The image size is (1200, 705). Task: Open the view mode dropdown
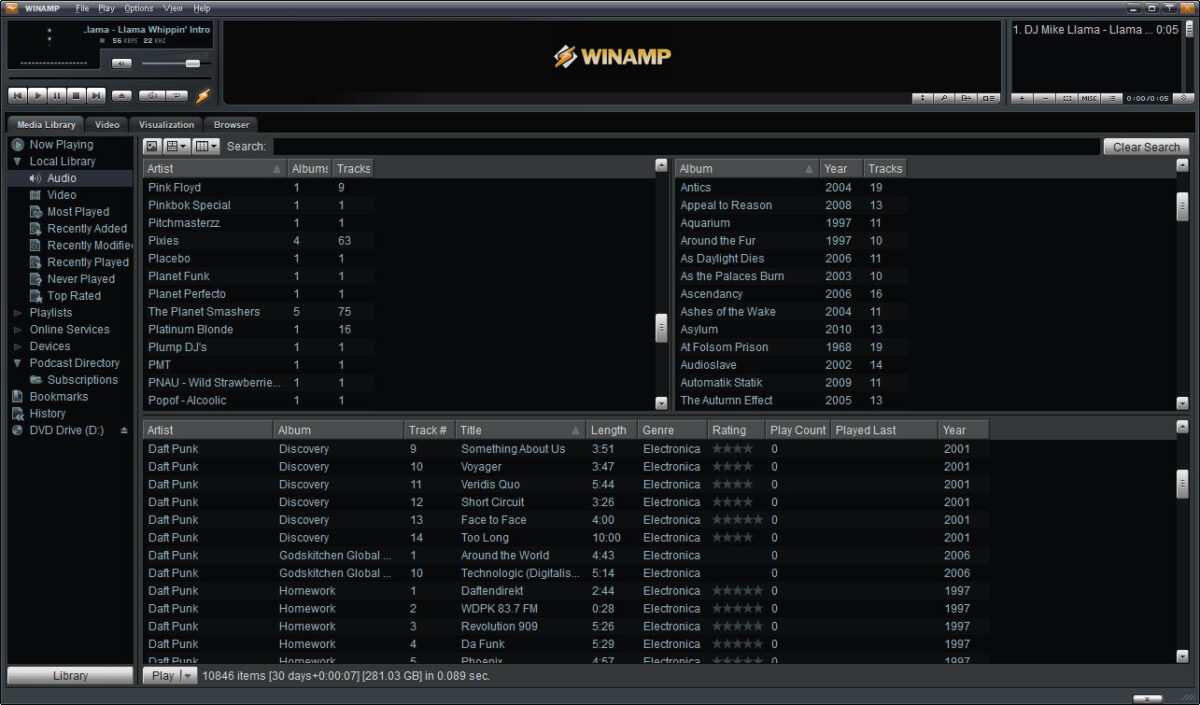point(176,146)
